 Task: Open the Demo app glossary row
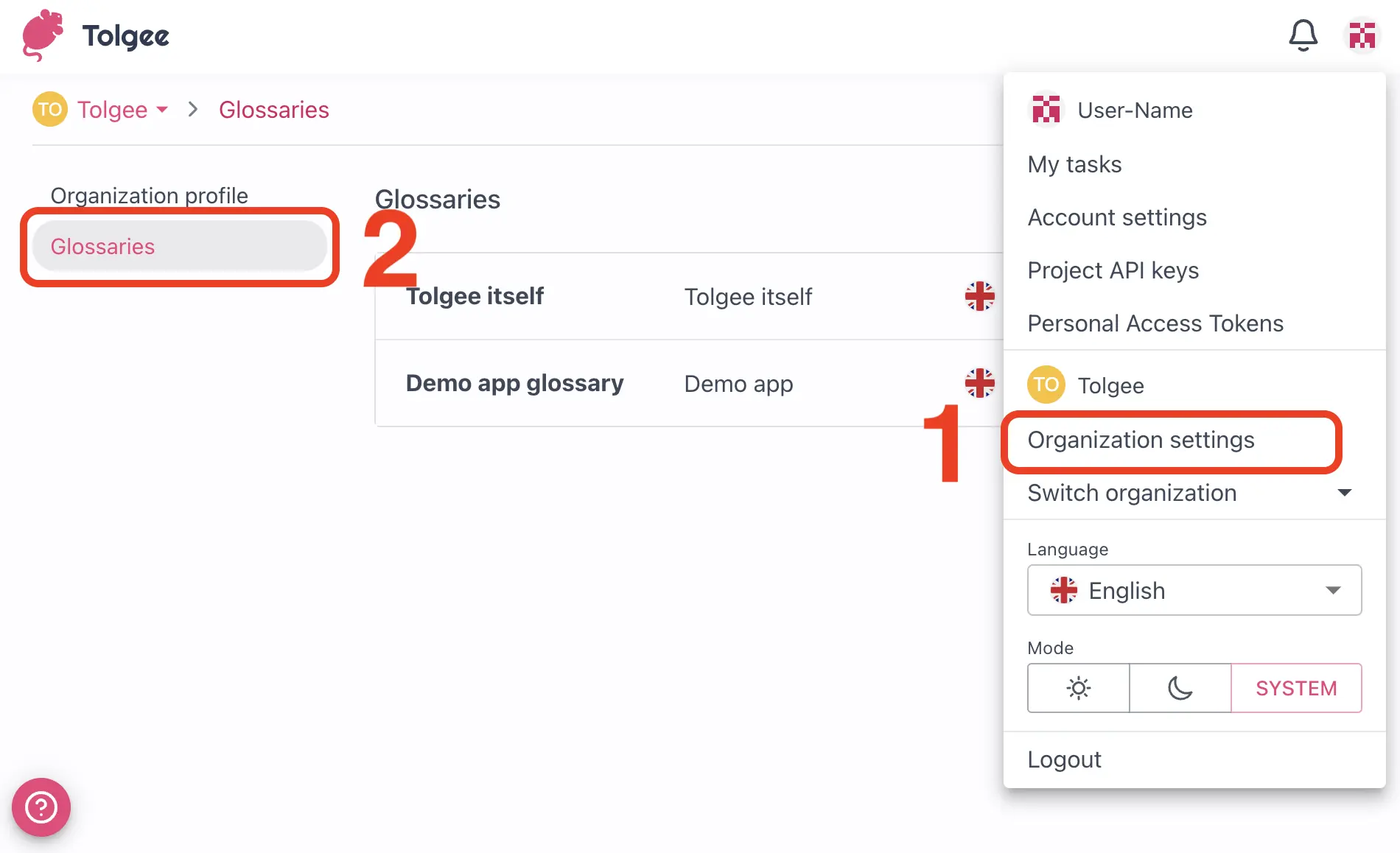[514, 383]
